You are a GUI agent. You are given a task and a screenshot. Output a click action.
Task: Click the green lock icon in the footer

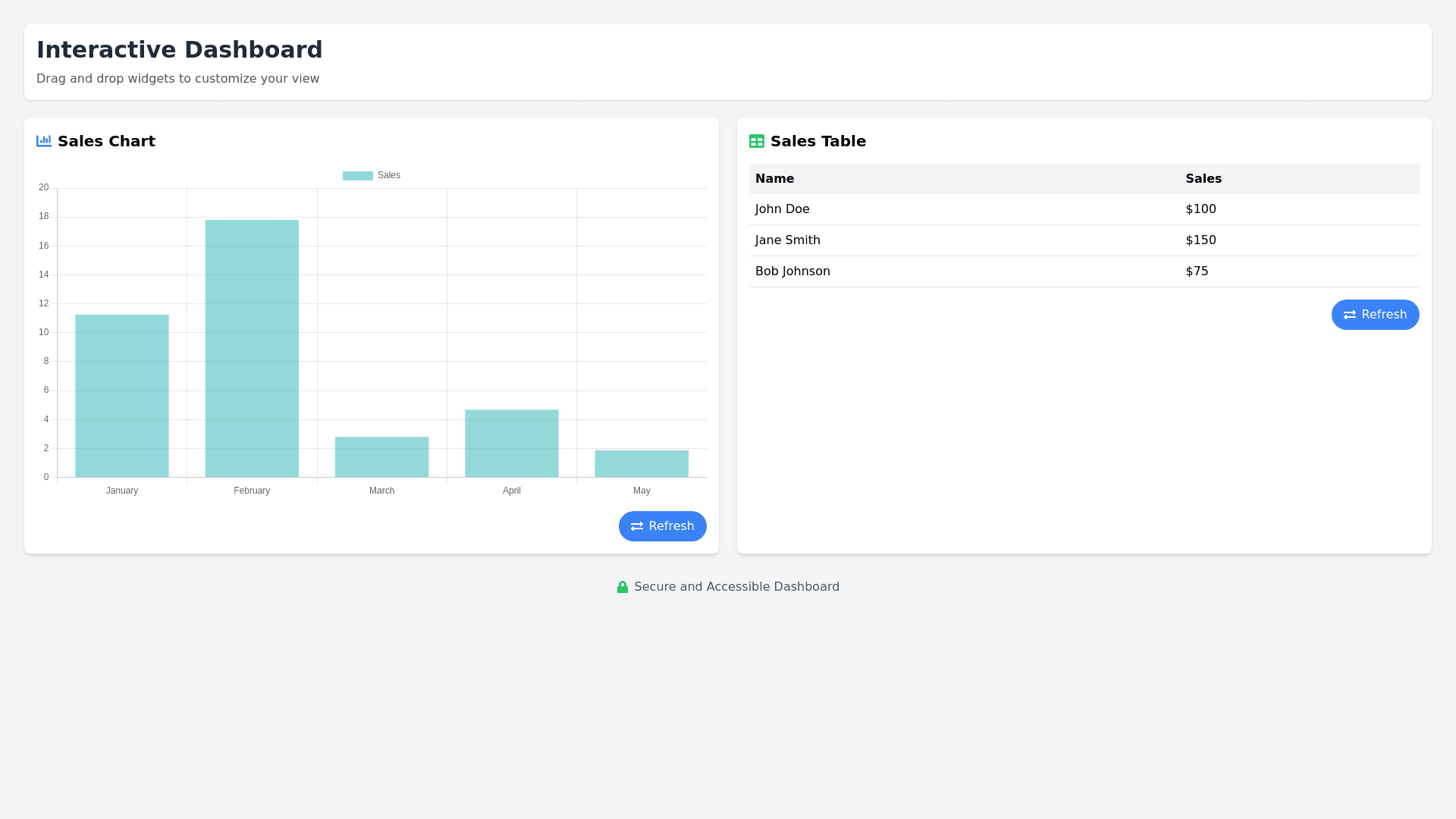[x=622, y=586]
